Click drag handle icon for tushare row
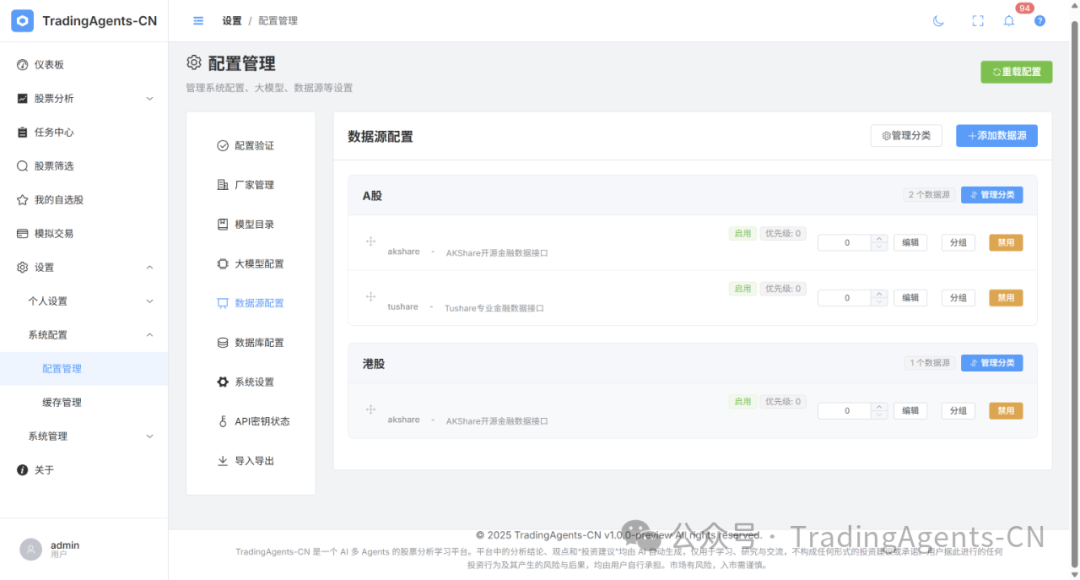Viewport: 1080px width, 580px height. [370, 297]
